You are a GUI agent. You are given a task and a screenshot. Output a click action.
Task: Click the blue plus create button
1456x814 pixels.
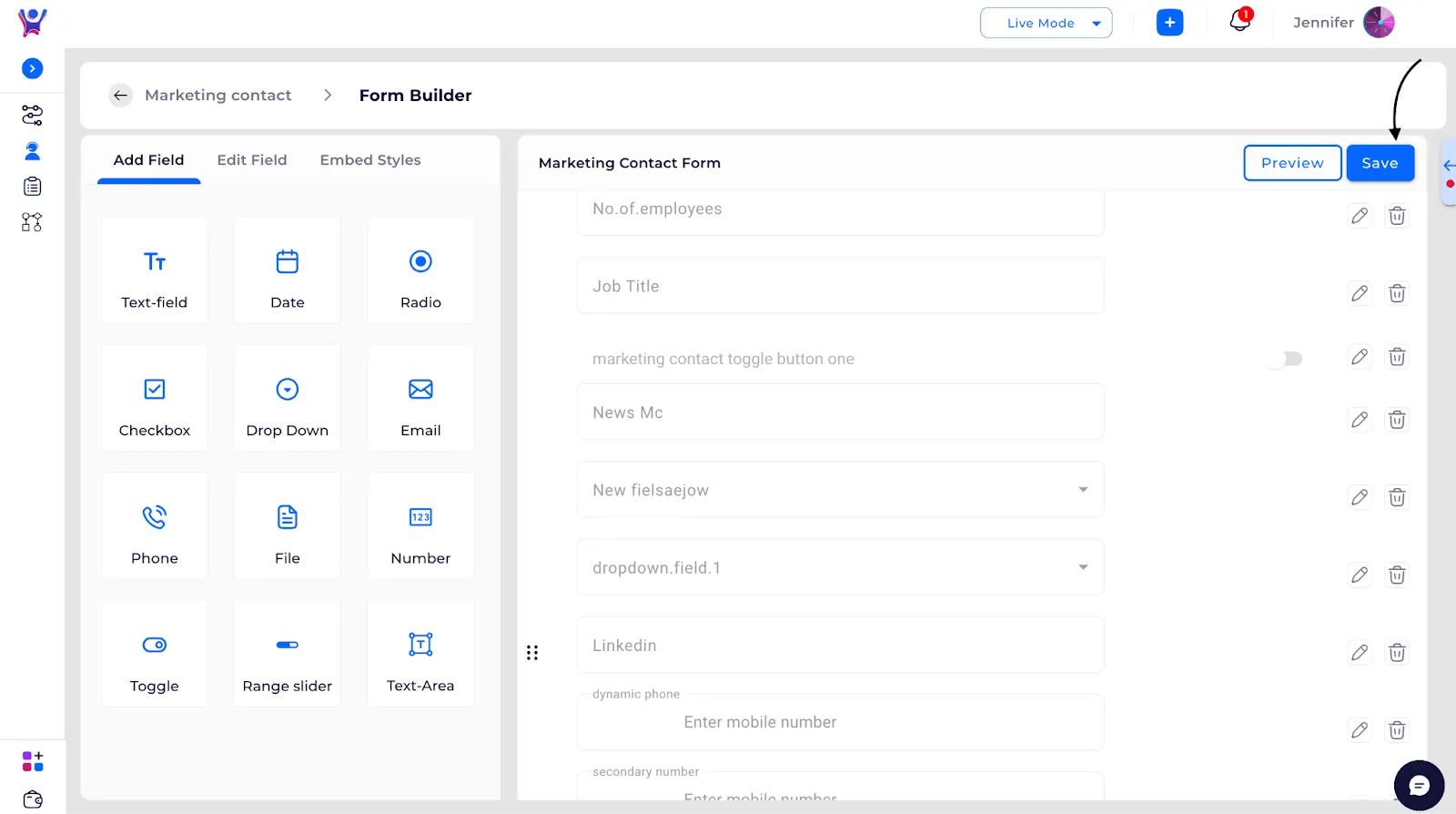[1169, 23]
